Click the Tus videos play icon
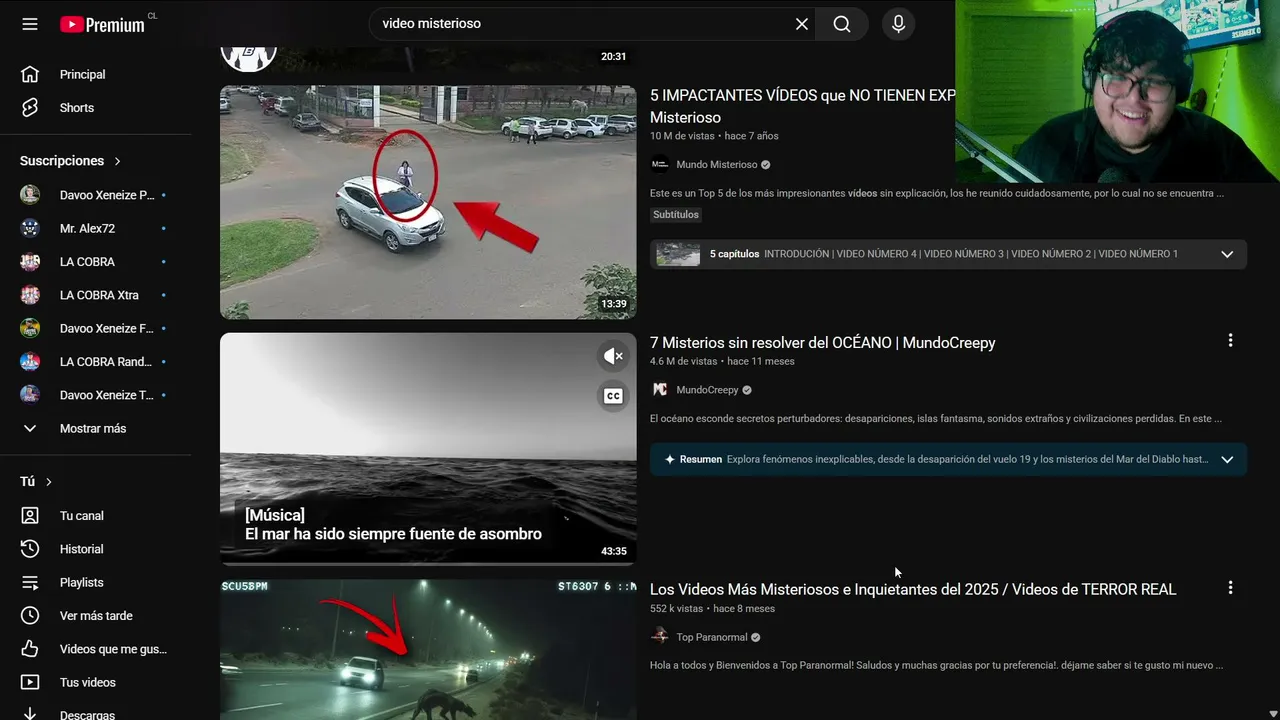1280x720 pixels. coord(30,682)
